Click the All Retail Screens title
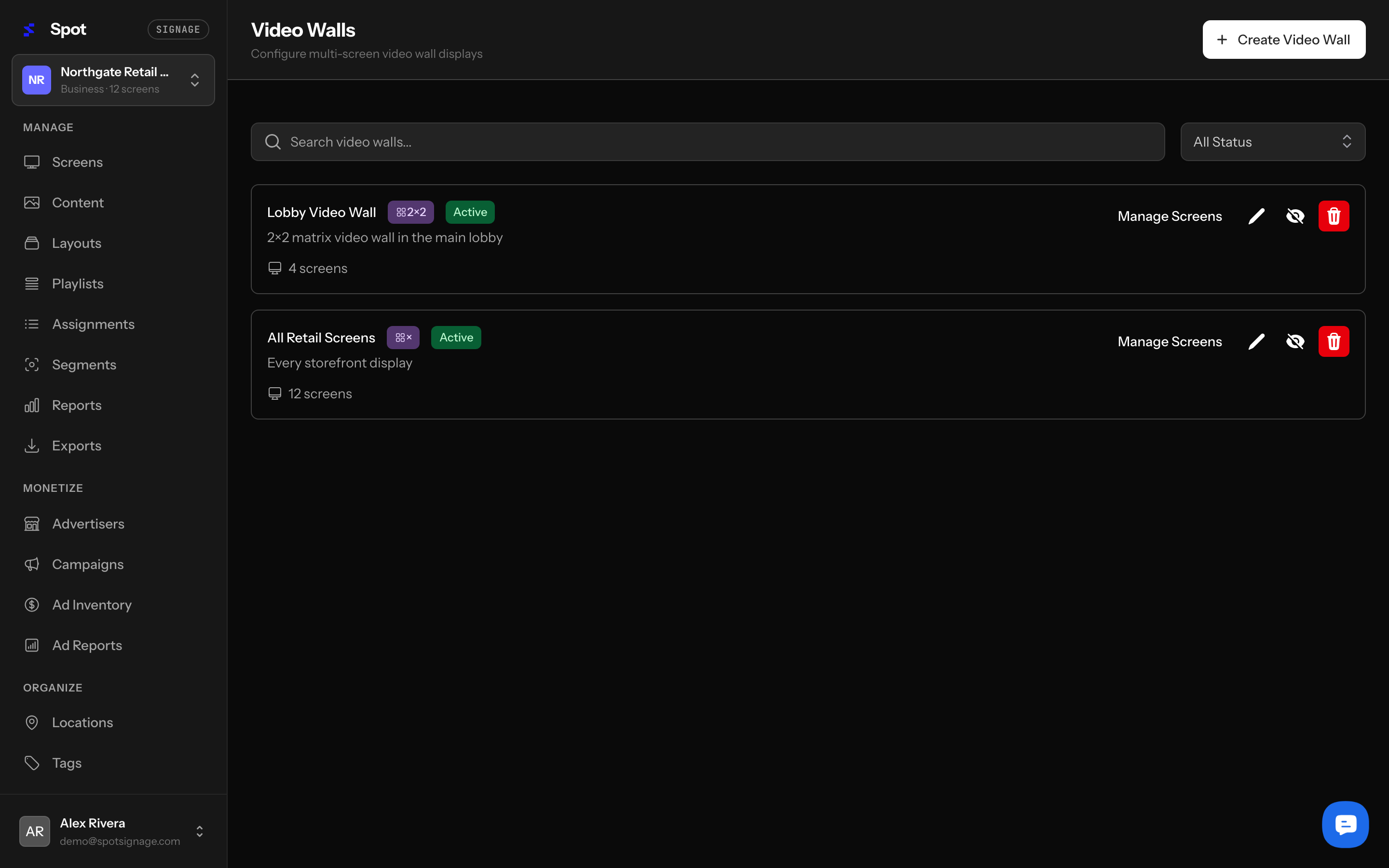 [x=321, y=338]
